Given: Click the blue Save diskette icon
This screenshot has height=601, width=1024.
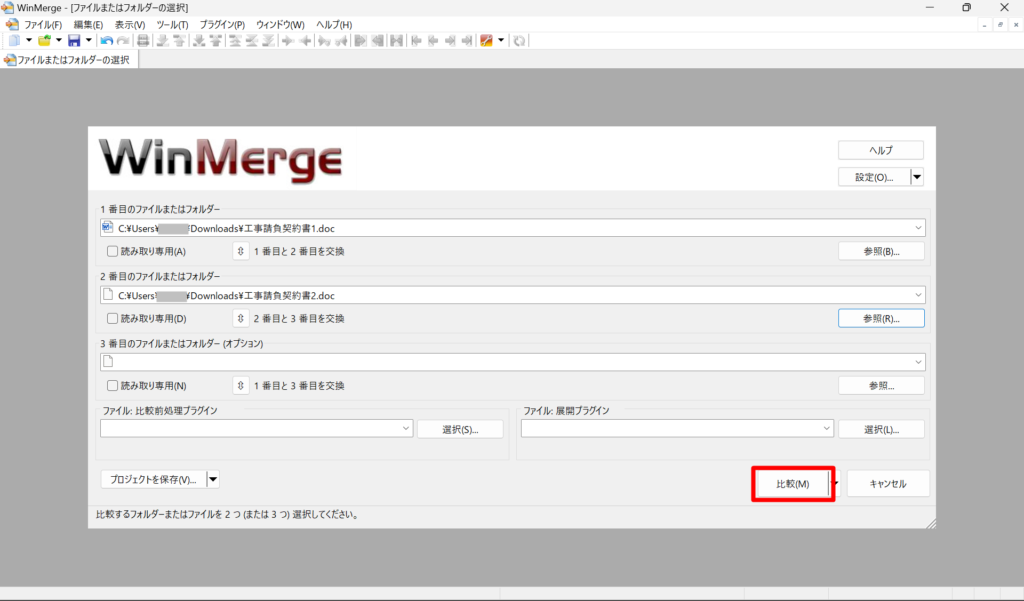Looking at the screenshot, I should (76, 41).
